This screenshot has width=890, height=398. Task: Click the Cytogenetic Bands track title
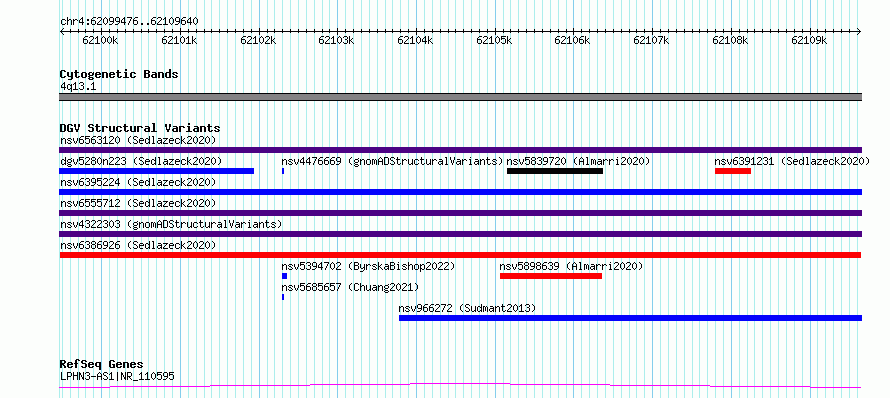[119, 74]
